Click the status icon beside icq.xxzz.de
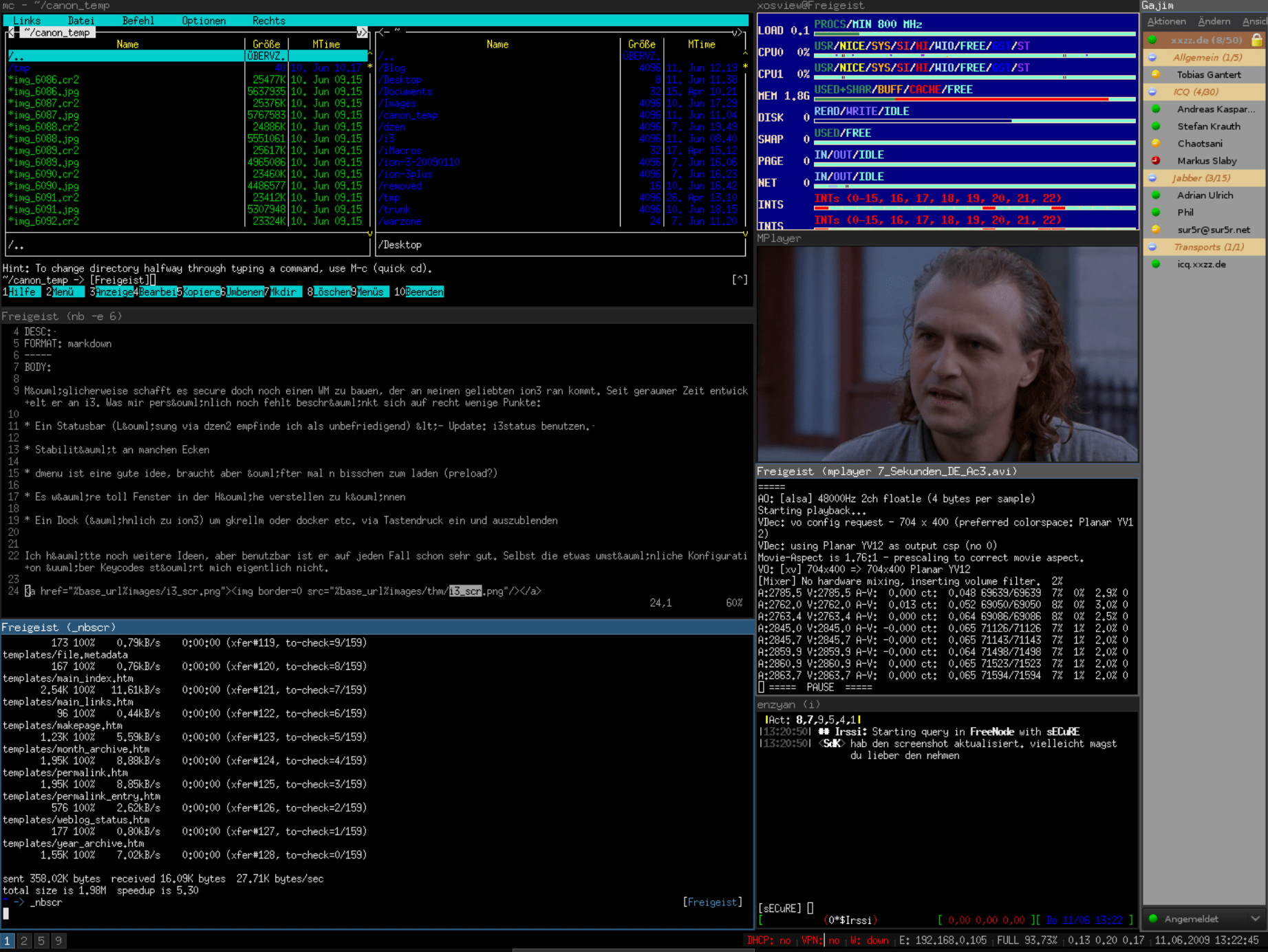This screenshot has width=1268, height=952. 1156,263
